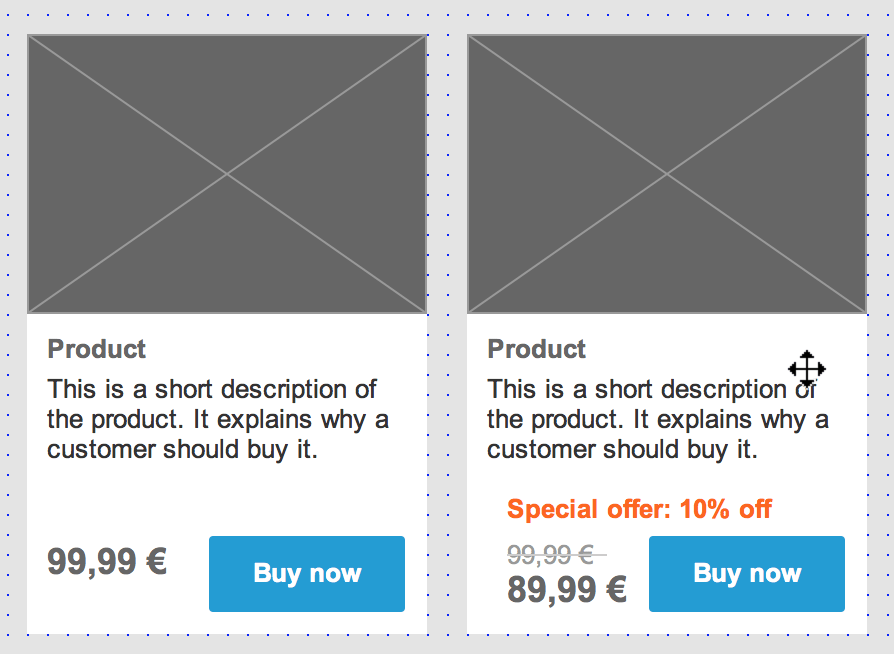Viewport: 894px width, 654px height.
Task: Click the left card's Product title
Action: [97, 349]
